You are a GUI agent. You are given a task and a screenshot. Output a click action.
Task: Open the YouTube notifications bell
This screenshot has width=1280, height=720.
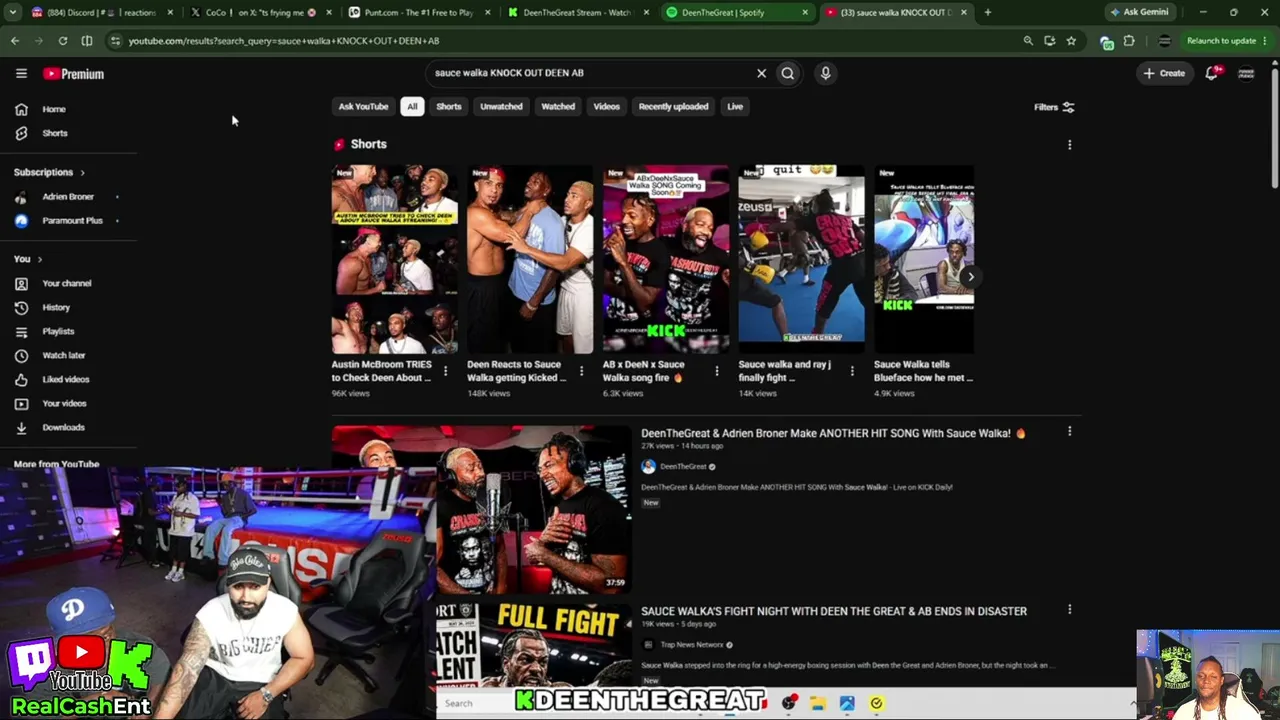(1212, 73)
